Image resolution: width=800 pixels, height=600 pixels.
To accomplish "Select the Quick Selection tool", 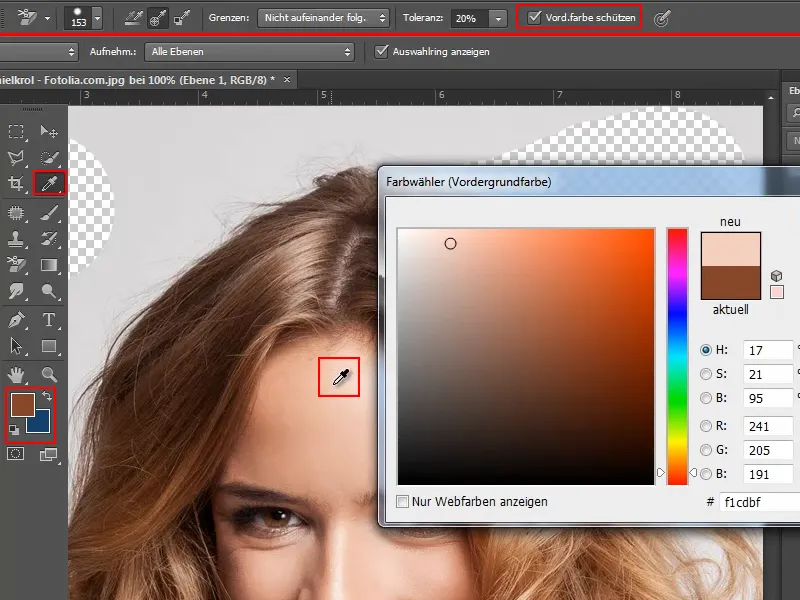I will [x=49, y=158].
